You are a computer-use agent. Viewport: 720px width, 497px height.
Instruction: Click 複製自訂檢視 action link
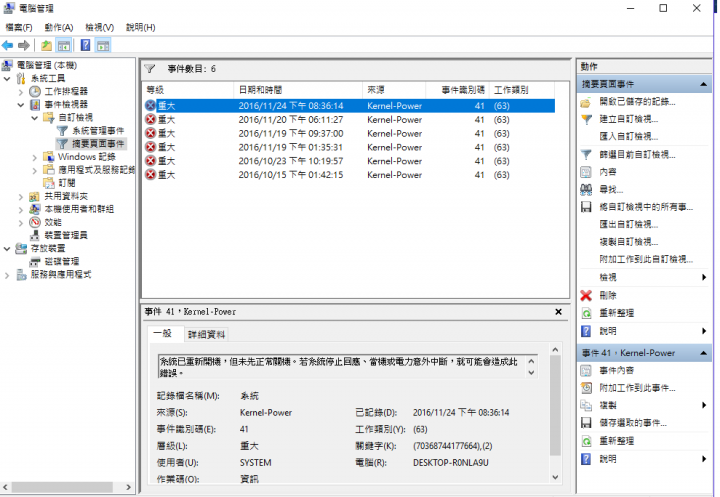(x=629, y=242)
